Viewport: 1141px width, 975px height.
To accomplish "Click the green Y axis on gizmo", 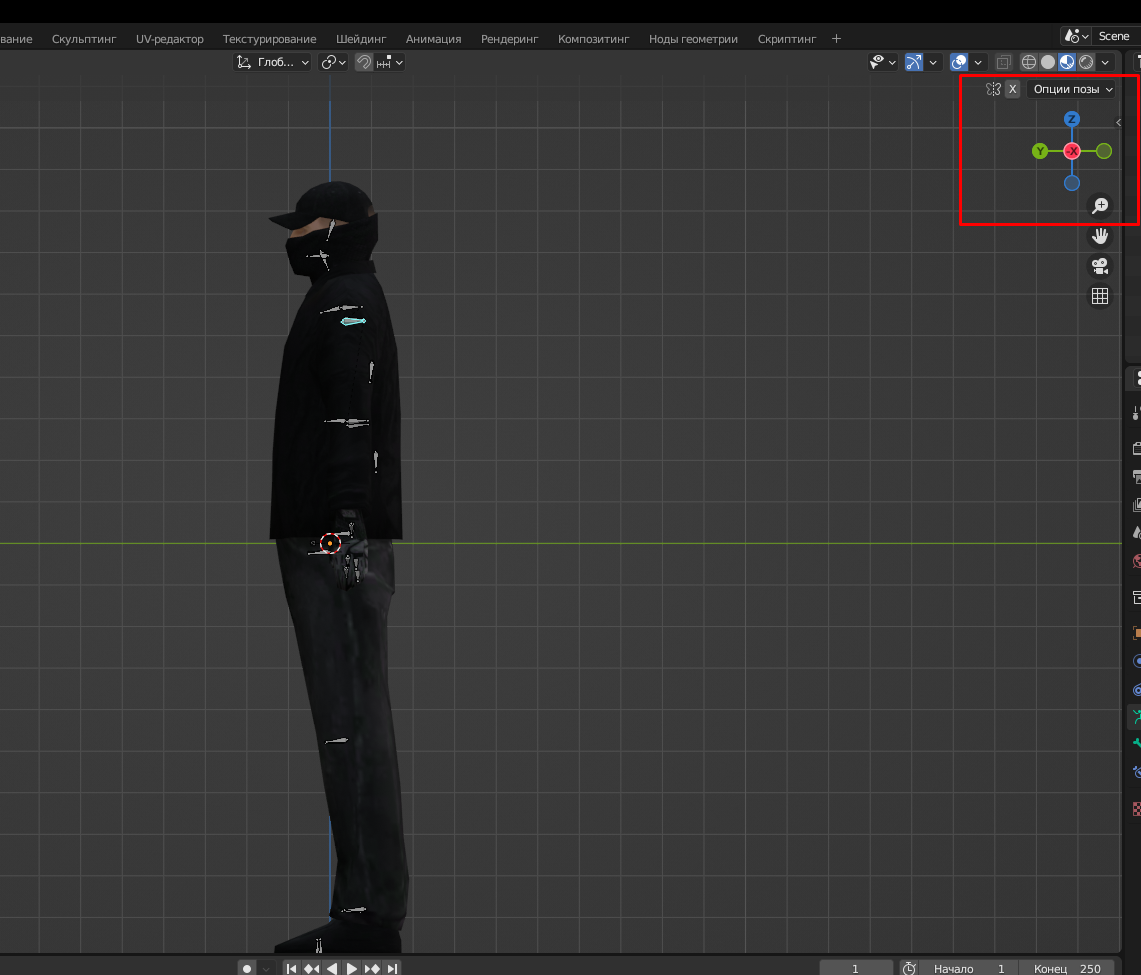I will click(x=1040, y=151).
